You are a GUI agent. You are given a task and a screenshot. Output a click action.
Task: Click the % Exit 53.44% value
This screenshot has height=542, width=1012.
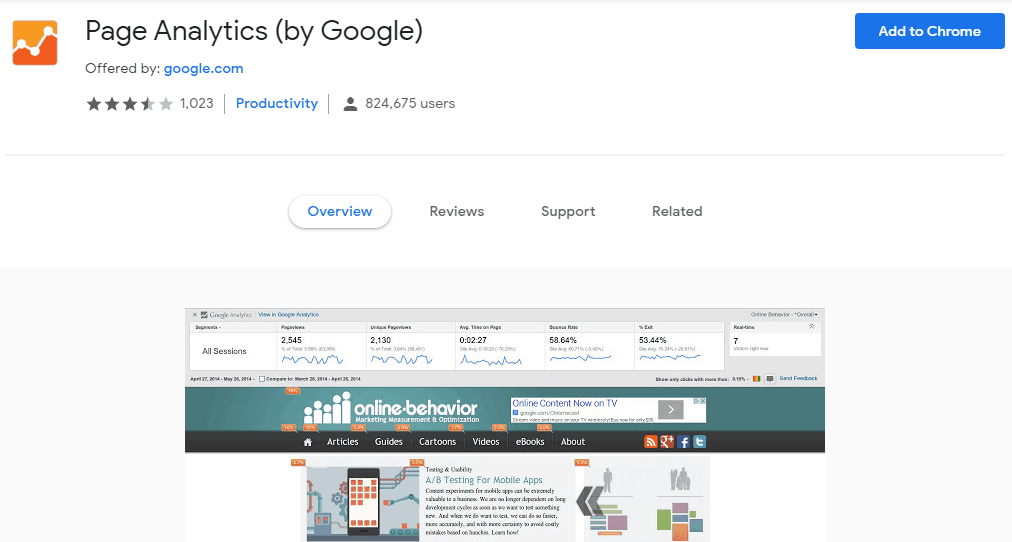tap(653, 340)
